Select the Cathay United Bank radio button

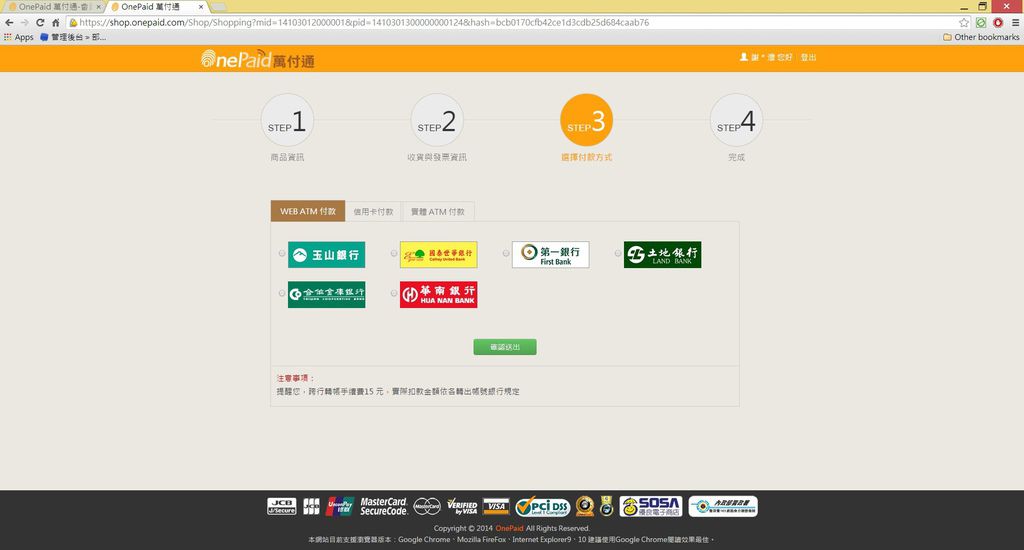[x=394, y=253]
